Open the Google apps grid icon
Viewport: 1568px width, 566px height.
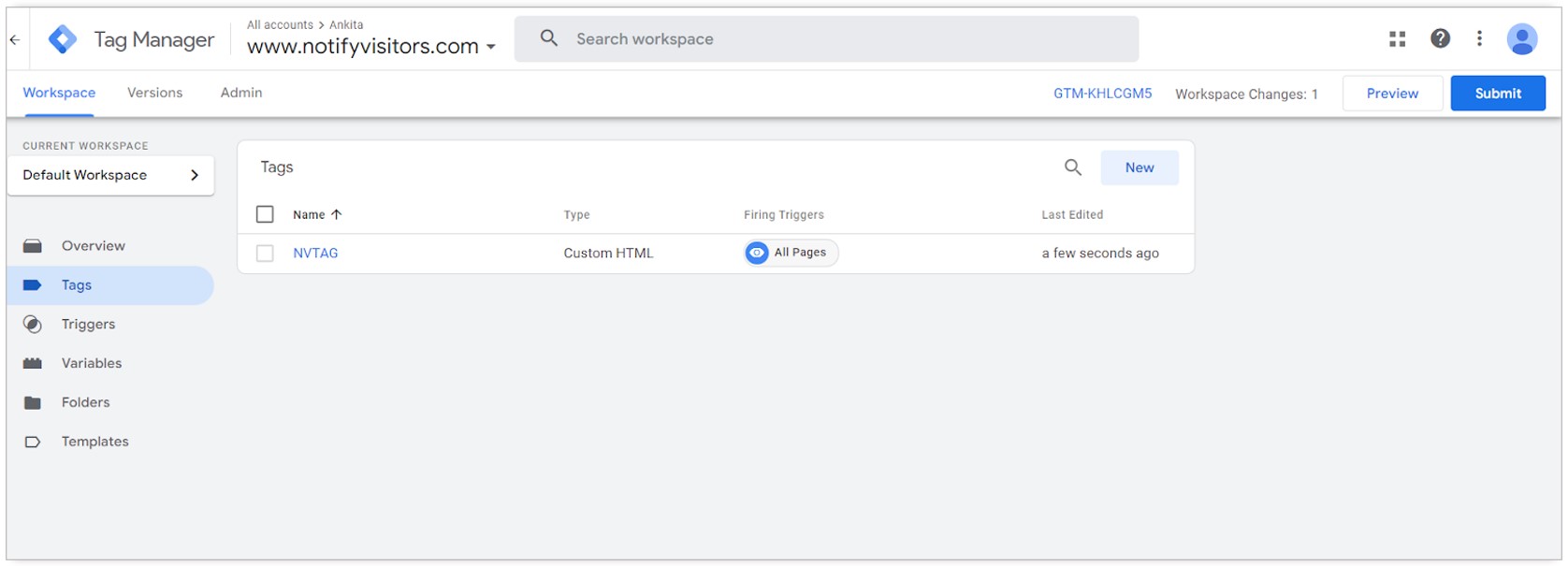1398,38
